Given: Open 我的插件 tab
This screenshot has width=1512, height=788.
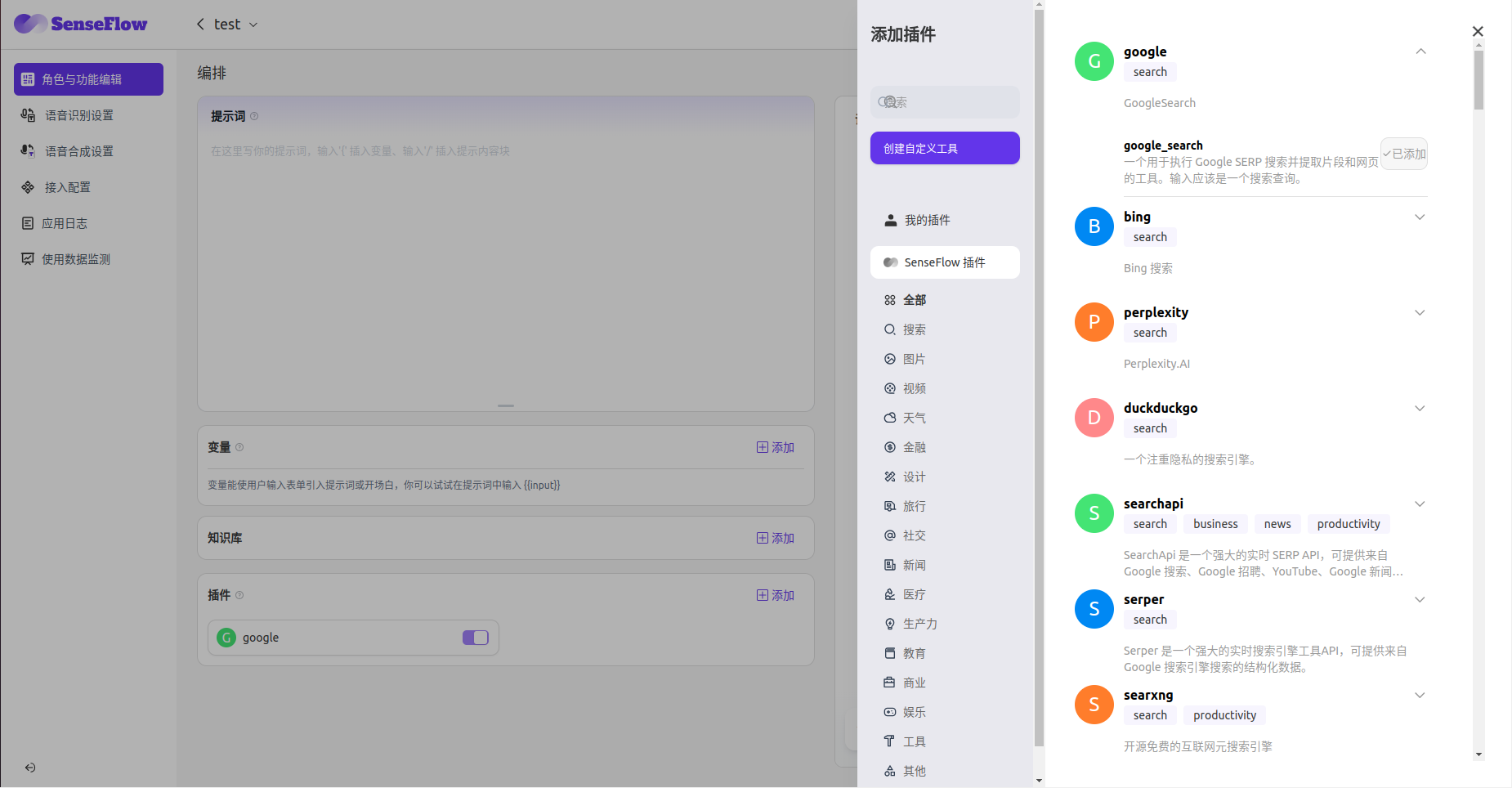Looking at the screenshot, I should point(945,220).
